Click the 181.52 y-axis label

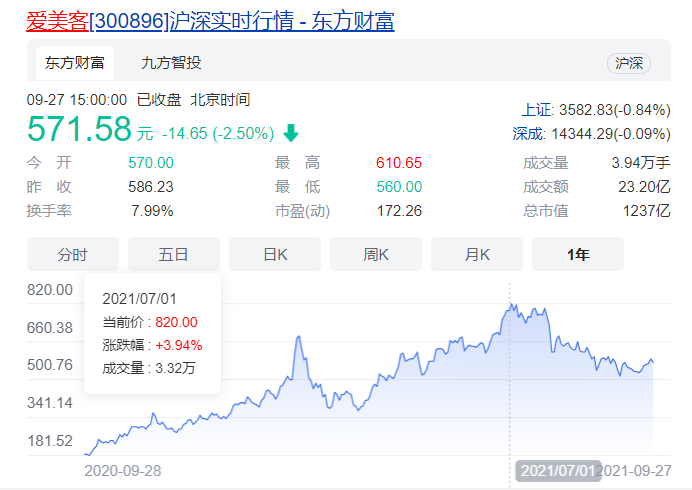50,441
